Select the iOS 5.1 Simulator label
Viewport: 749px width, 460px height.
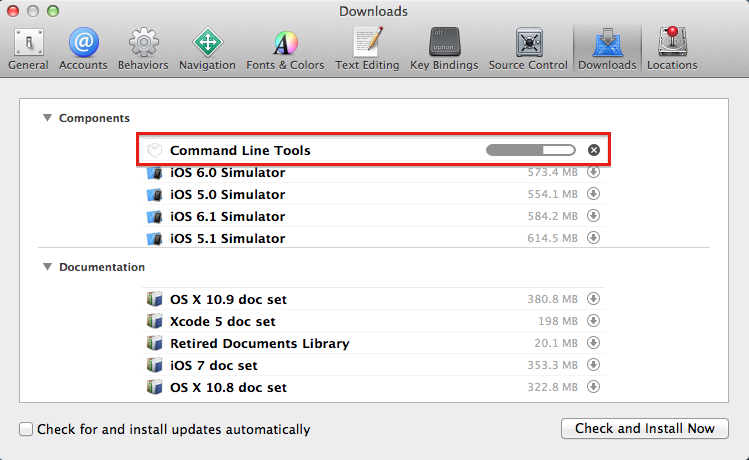(227, 238)
